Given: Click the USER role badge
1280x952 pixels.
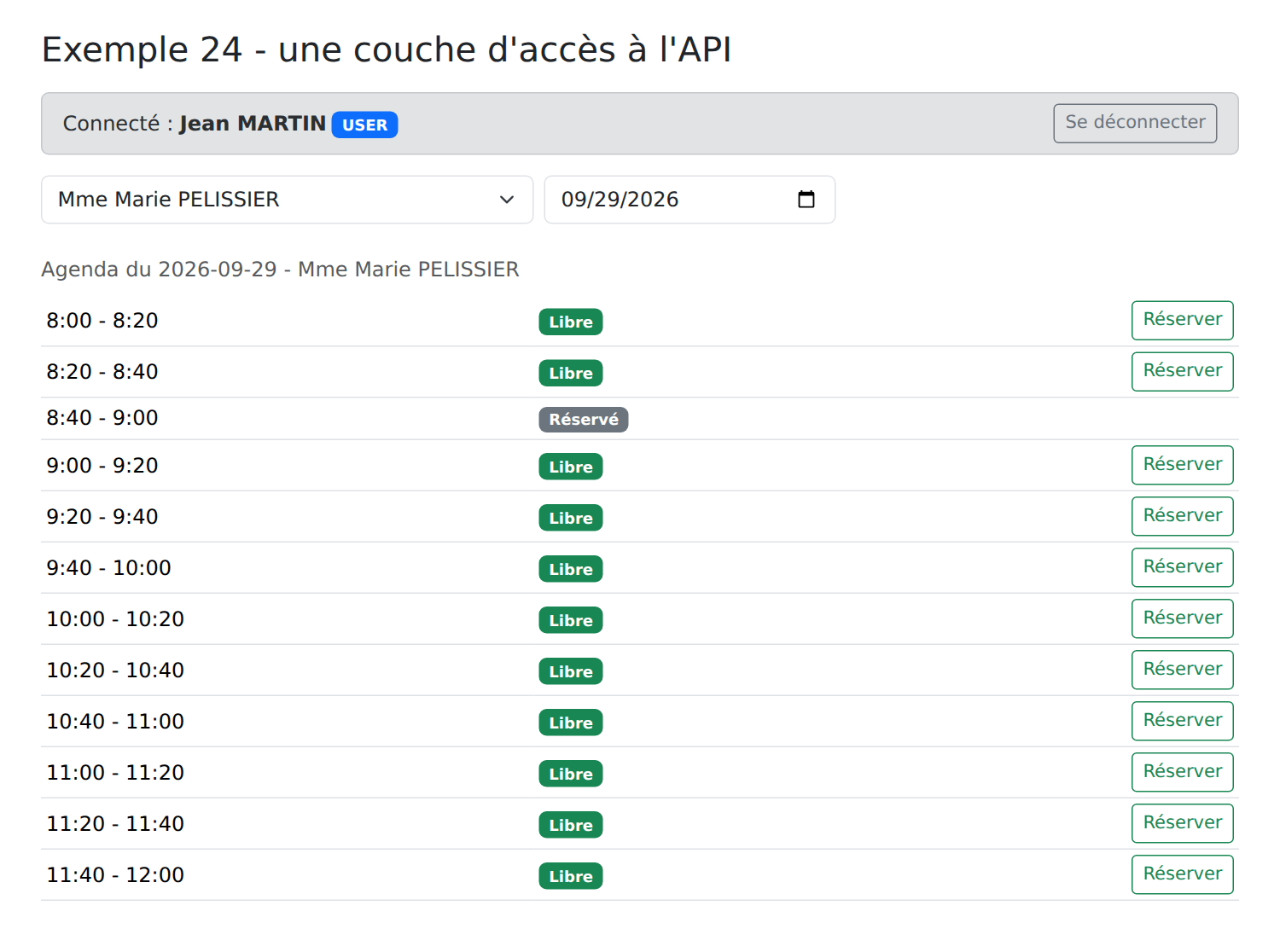Looking at the screenshot, I should click(x=364, y=125).
